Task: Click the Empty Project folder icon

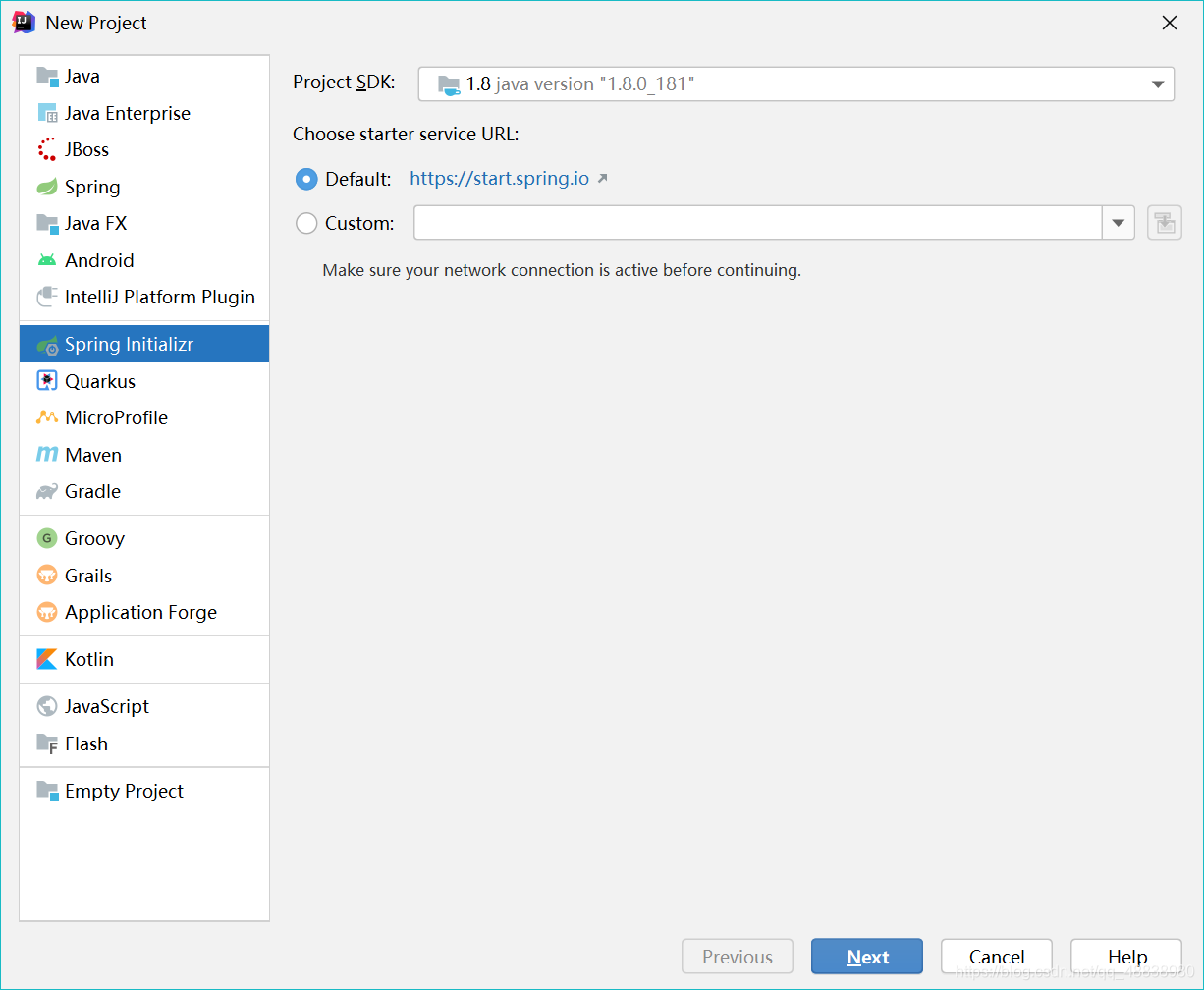Action: pos(47,791)
